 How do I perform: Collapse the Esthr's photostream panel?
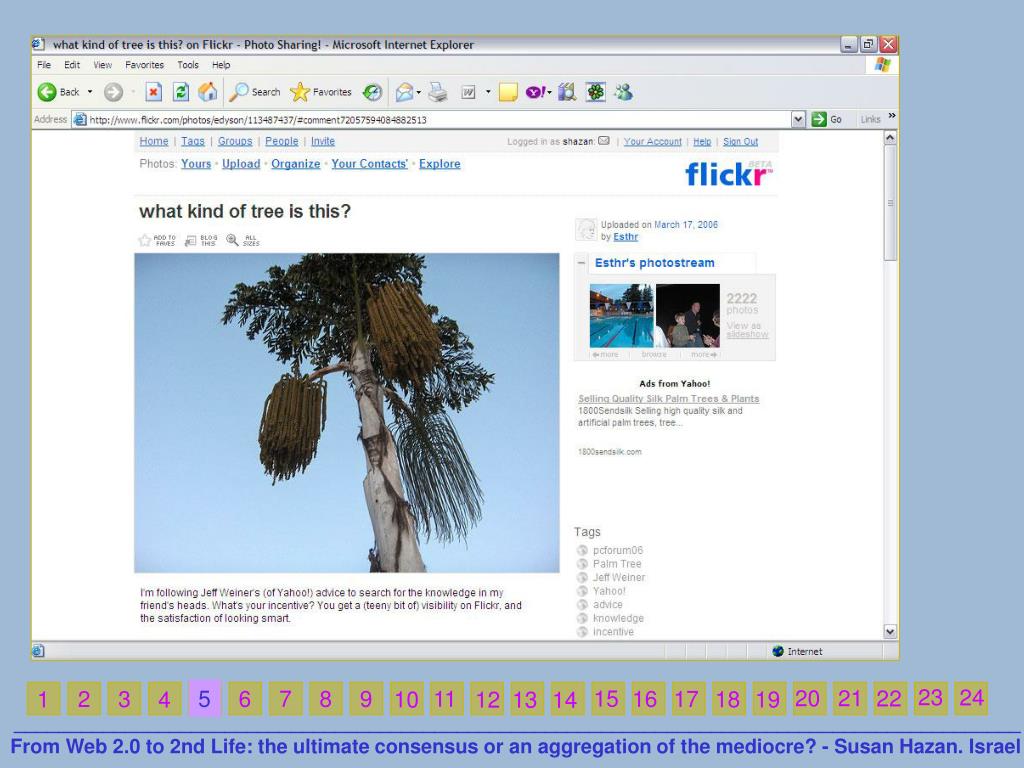tap(581, 263)
